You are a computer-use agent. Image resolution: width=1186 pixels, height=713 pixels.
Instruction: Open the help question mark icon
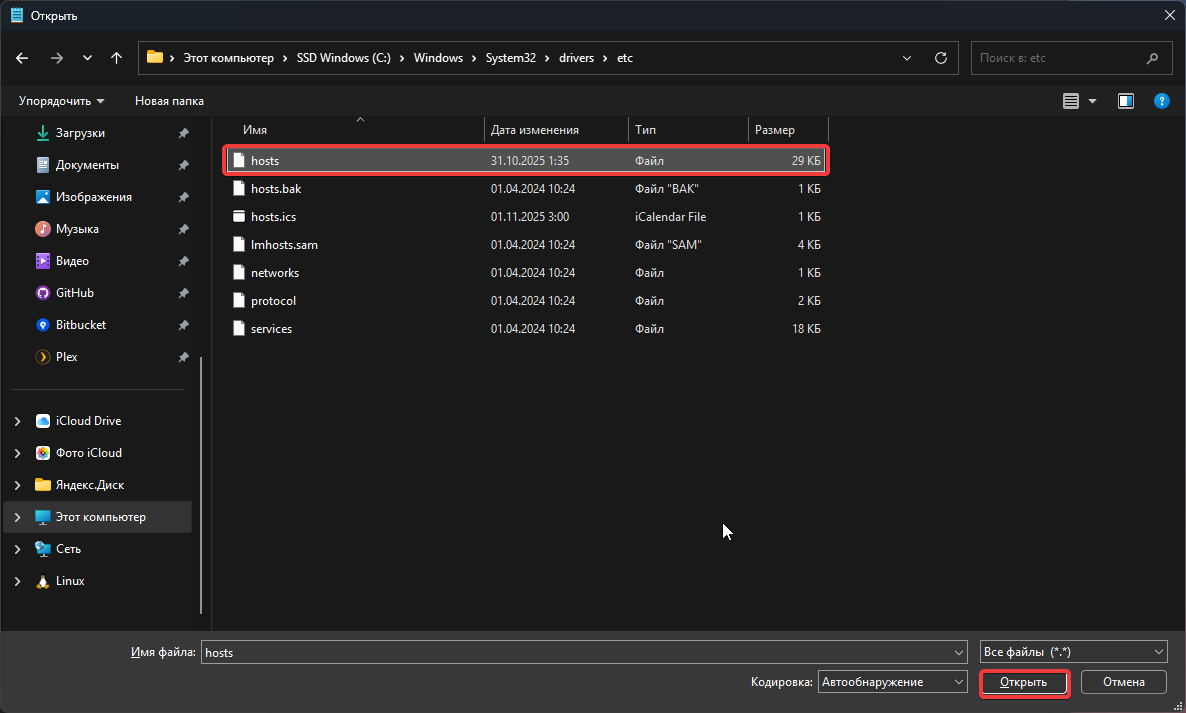(x=1161, y=101)
